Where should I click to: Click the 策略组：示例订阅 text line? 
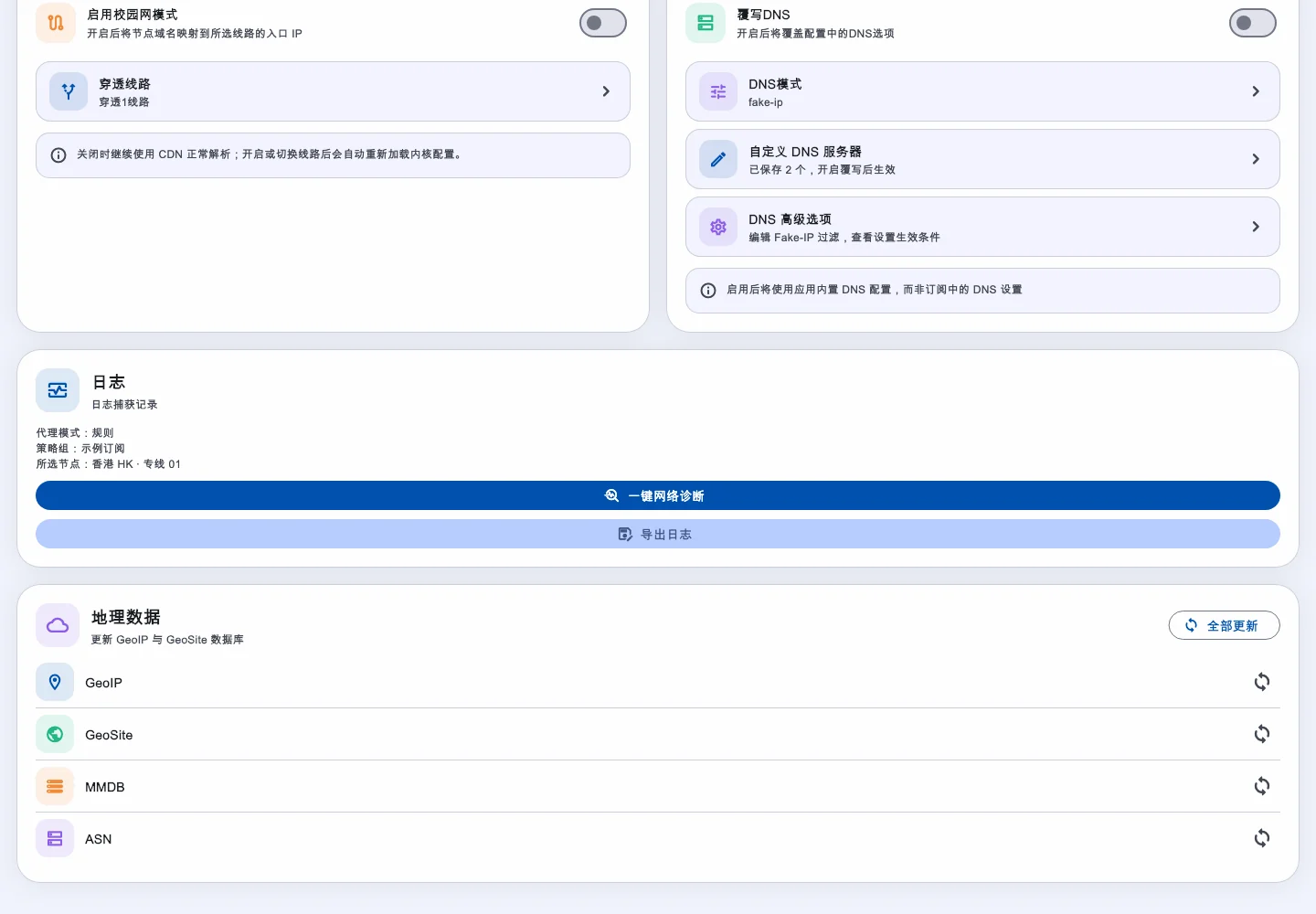(x=80, y=449)
